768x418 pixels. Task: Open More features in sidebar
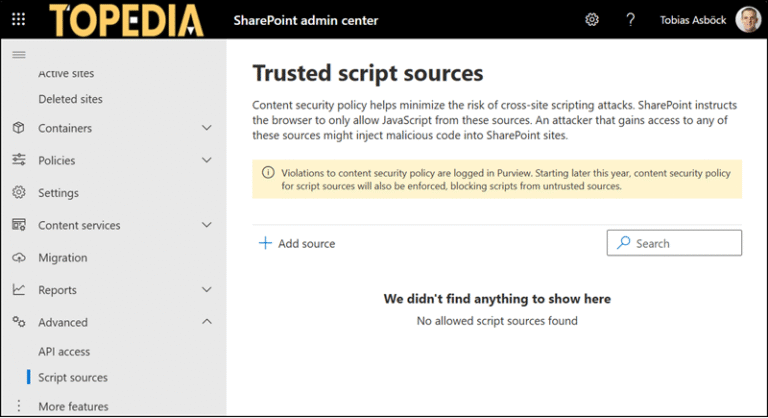click(73, 406)
